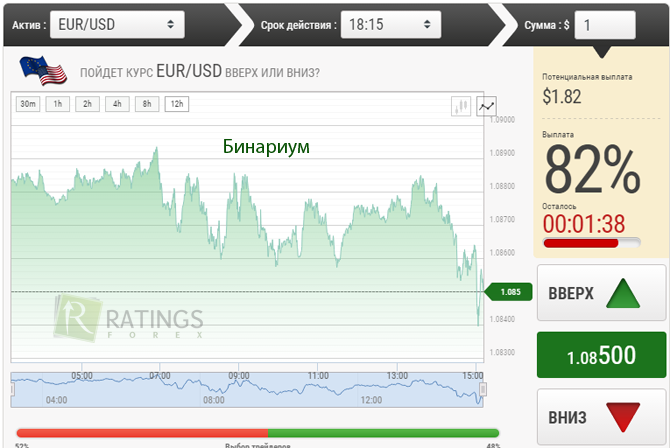Click the right handle of chart navigator

click(483, 389)
